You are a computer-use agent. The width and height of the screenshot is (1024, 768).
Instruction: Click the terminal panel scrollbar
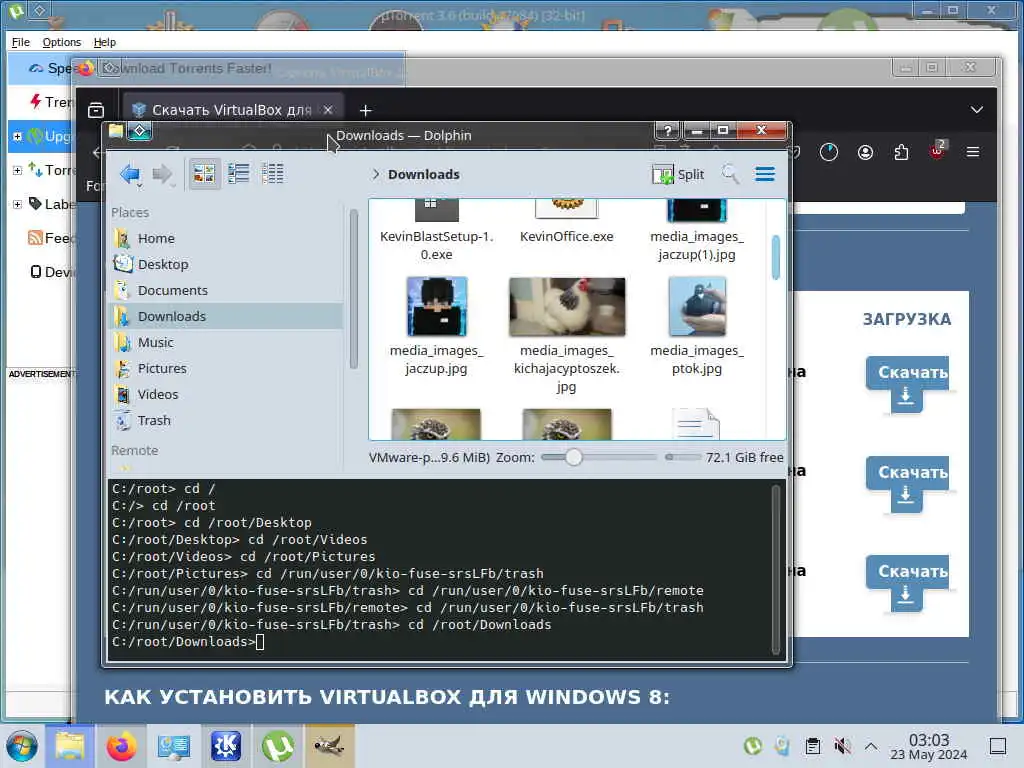(x=776, y=569)
